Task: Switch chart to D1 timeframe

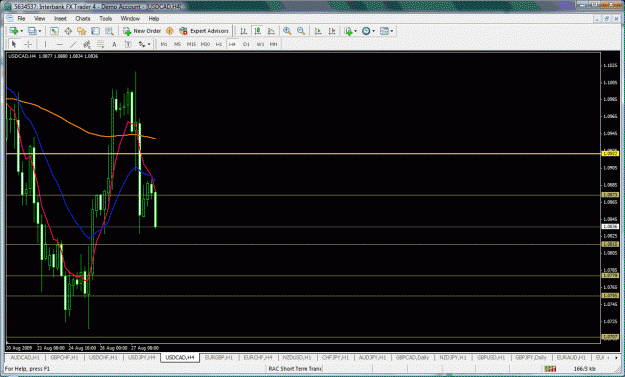Action: (246, 44)
